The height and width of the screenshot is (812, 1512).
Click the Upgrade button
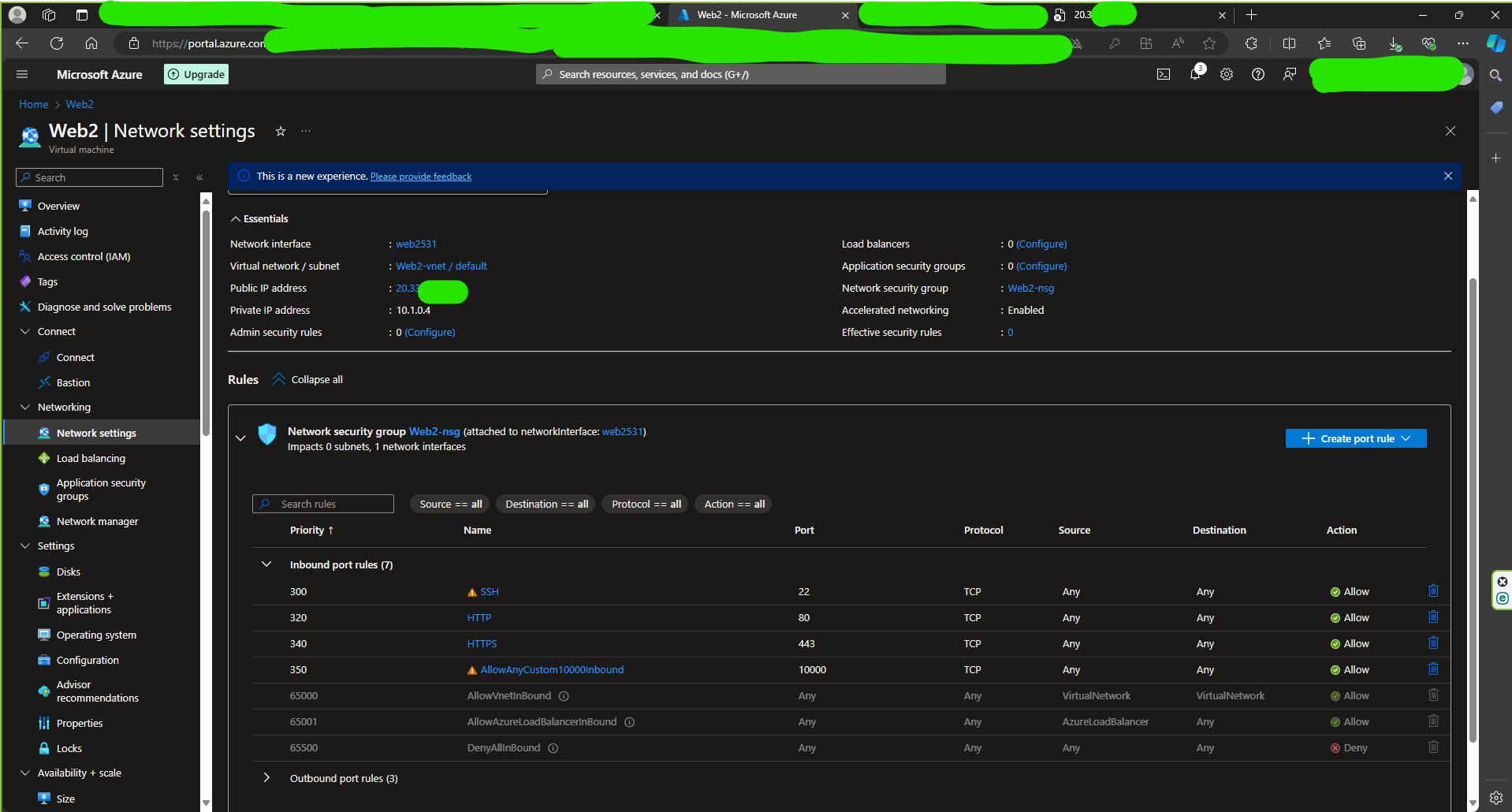coord(196,74)
